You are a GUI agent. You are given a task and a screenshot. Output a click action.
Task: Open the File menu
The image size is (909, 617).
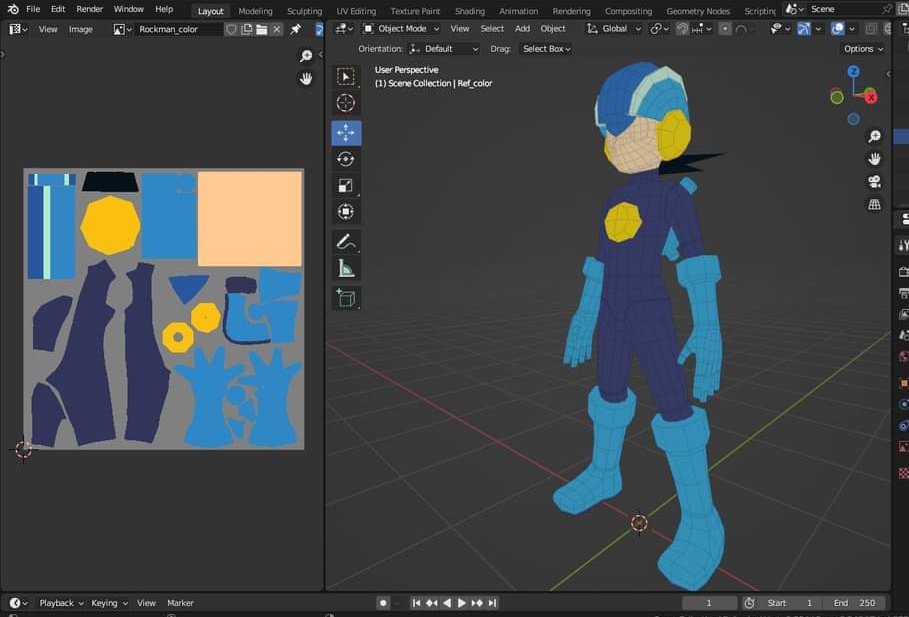coord(33,9)
